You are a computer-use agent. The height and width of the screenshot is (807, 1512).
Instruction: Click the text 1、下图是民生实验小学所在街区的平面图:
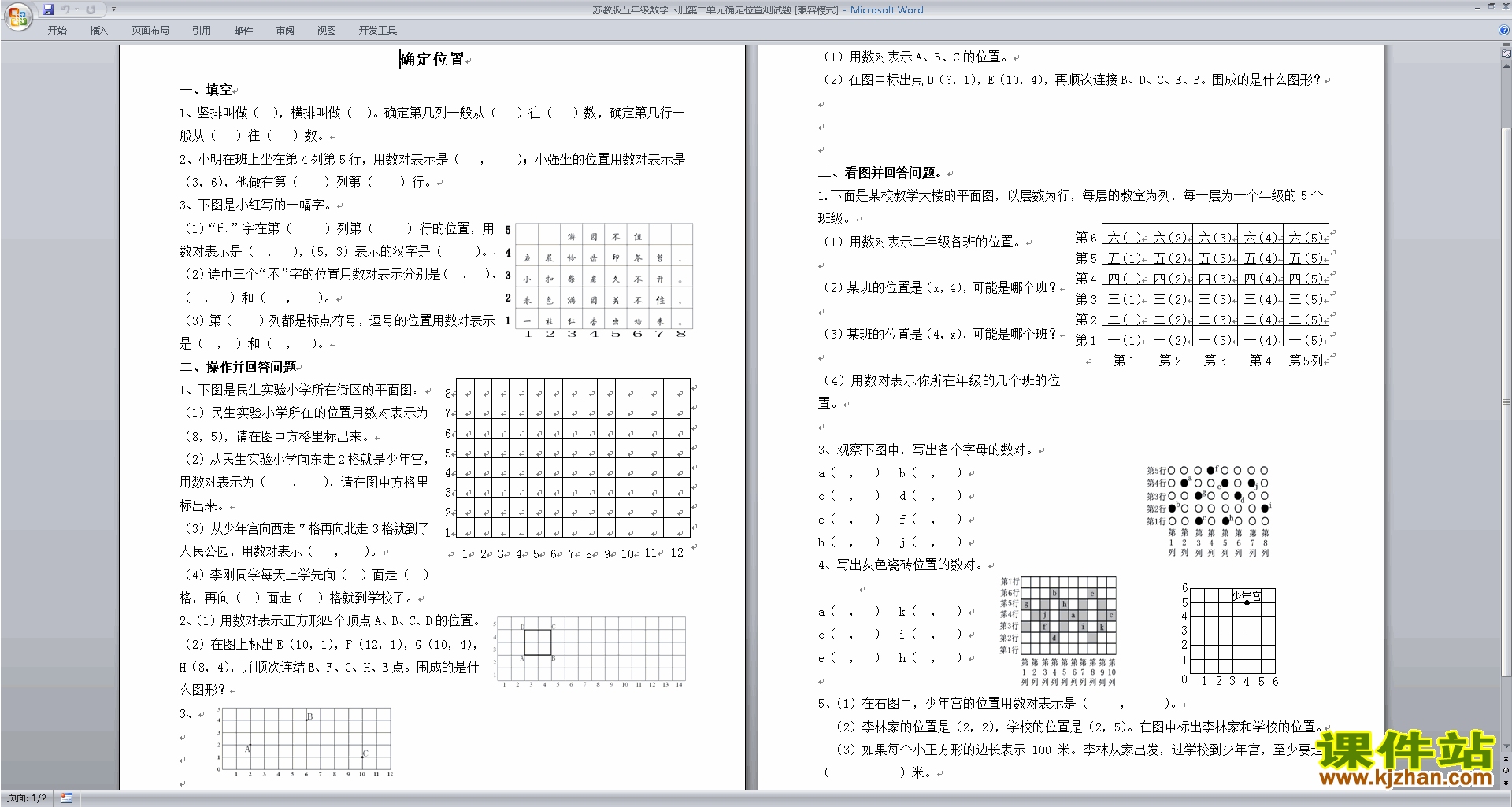(300, 390)
